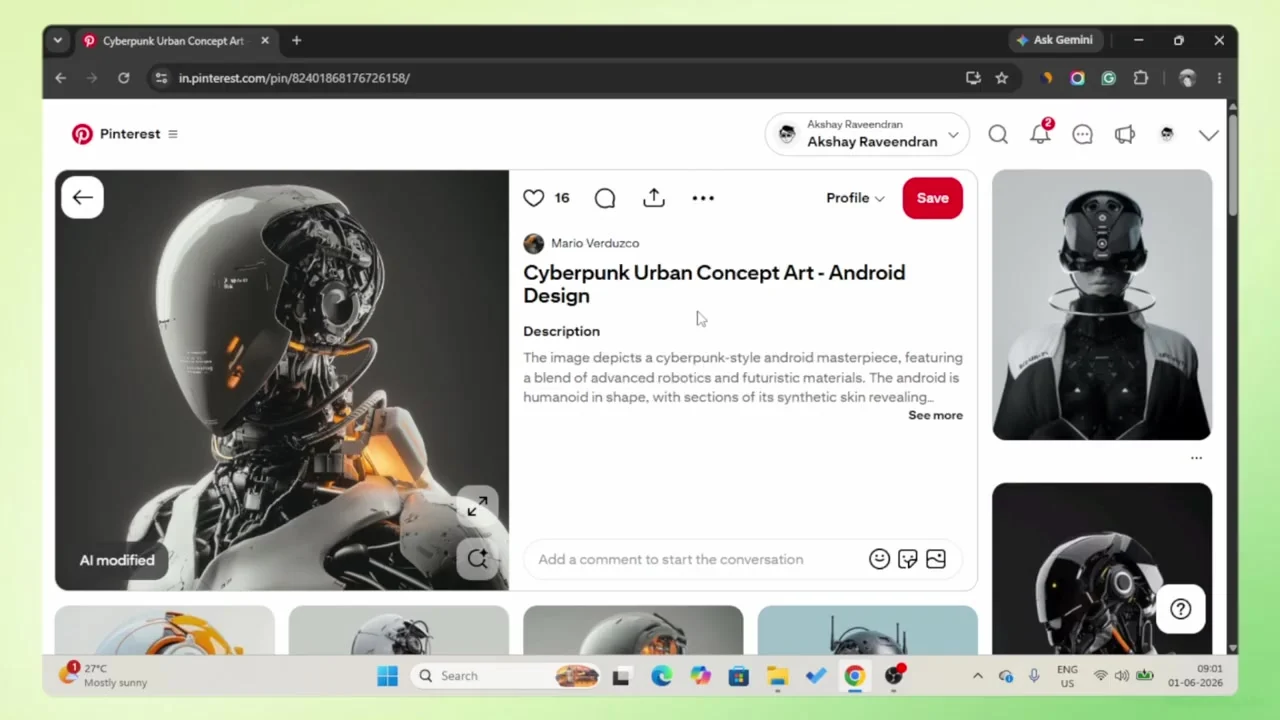Open the Windows Start menu
This screenshot has width=1280, height=720.
pos(387,676)
